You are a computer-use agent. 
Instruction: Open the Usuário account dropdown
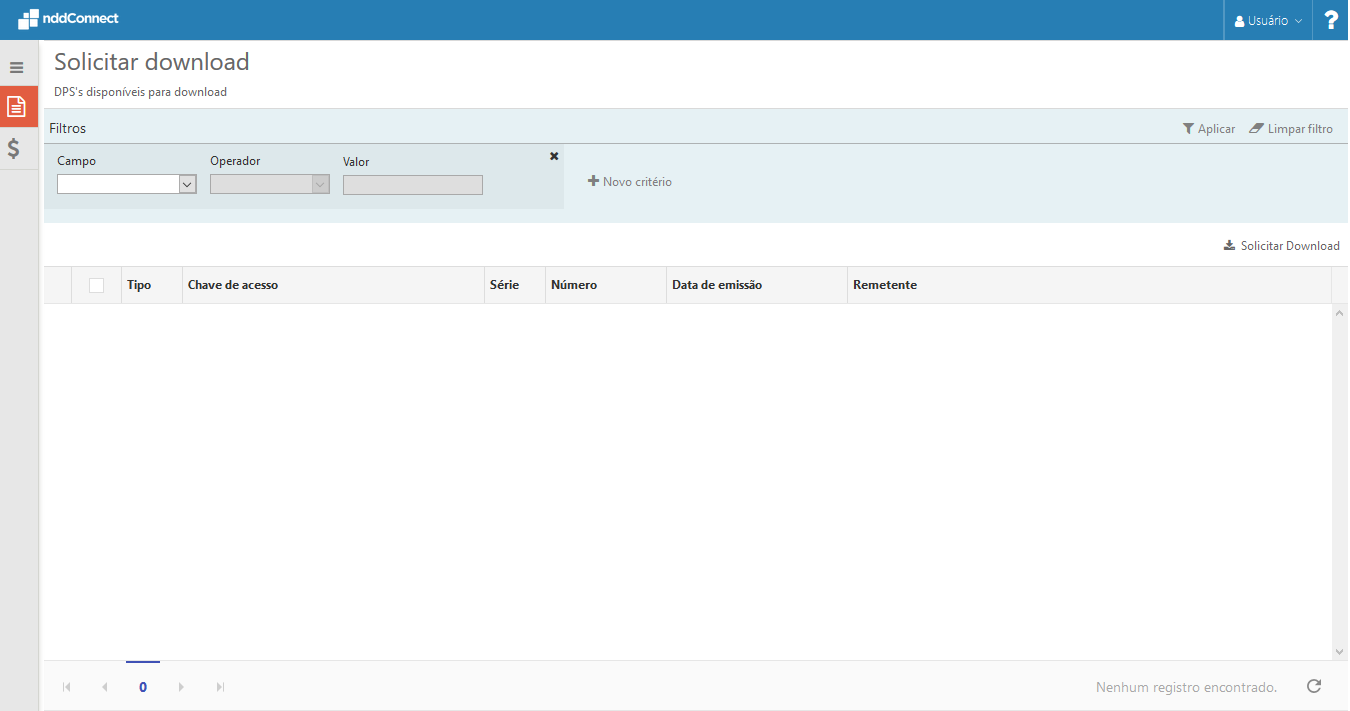coord(1268,20)
